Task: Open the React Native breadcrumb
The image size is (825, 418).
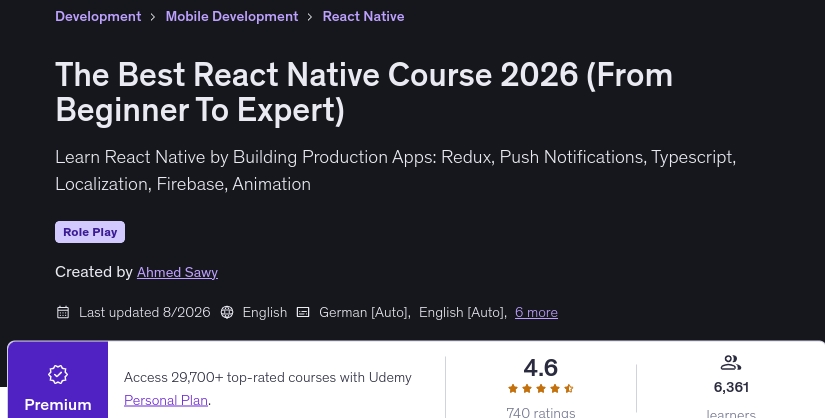Action: [x=364, y=16]
